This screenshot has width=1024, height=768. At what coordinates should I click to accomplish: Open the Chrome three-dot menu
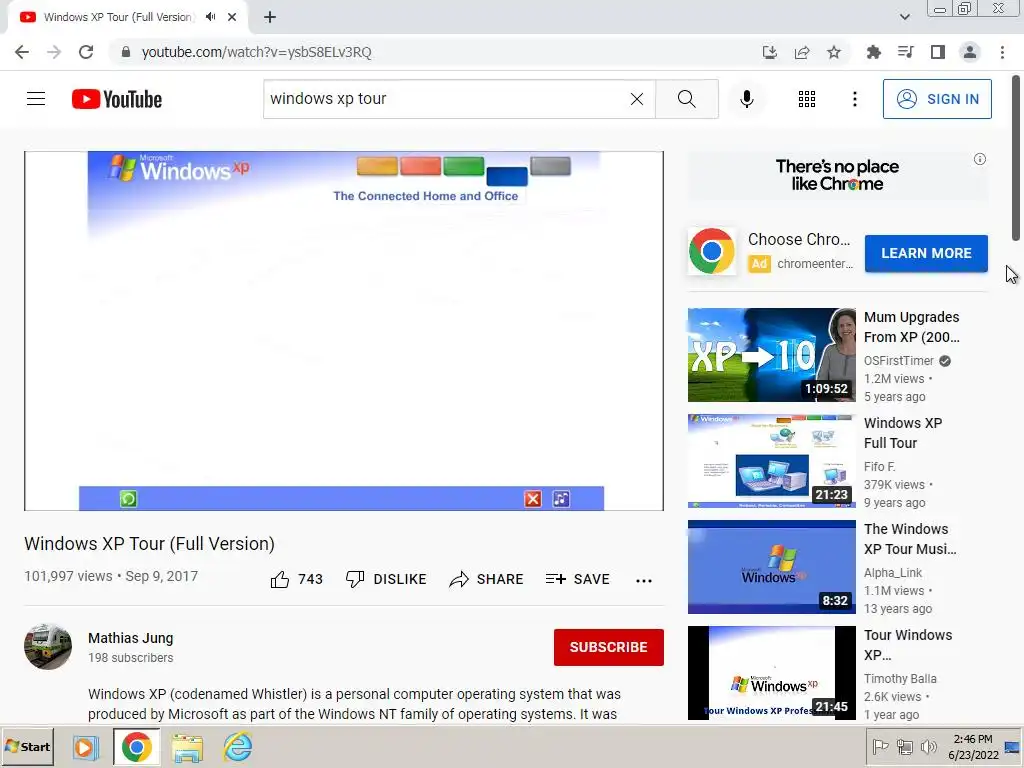point(1002,52)
